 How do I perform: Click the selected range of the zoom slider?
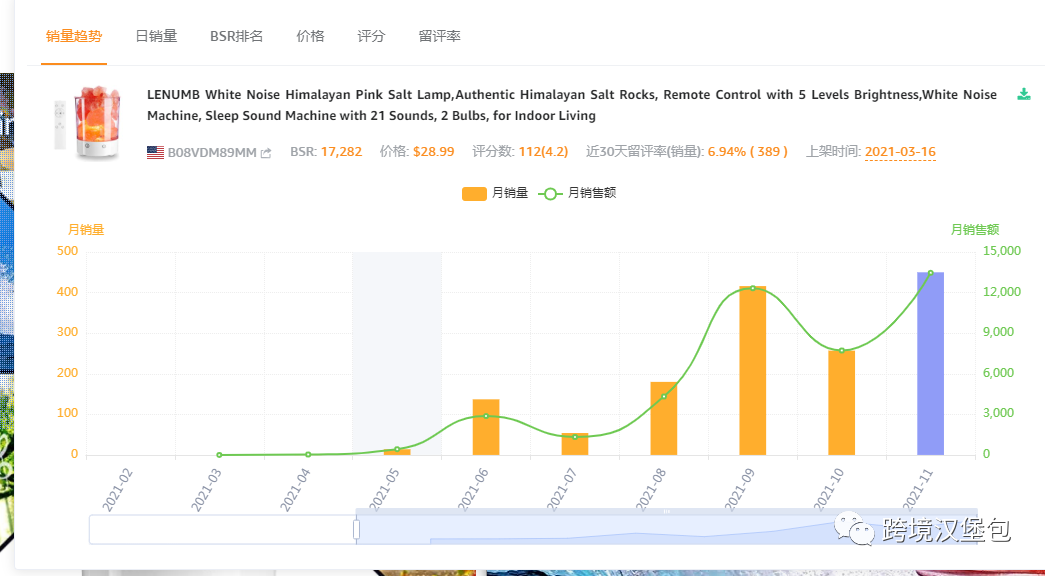click(x=666, y=529)
